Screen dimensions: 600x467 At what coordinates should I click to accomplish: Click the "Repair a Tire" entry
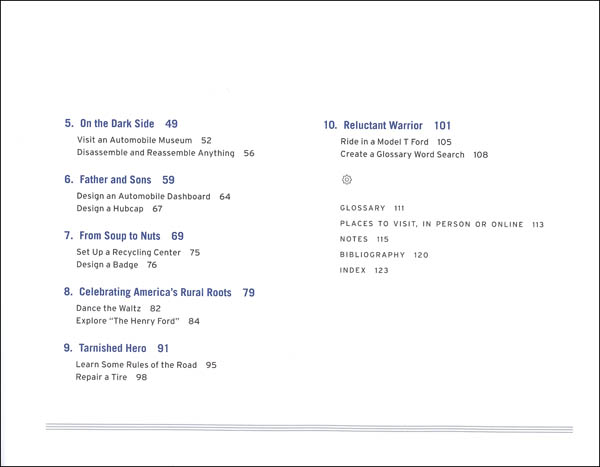[101, 377]
